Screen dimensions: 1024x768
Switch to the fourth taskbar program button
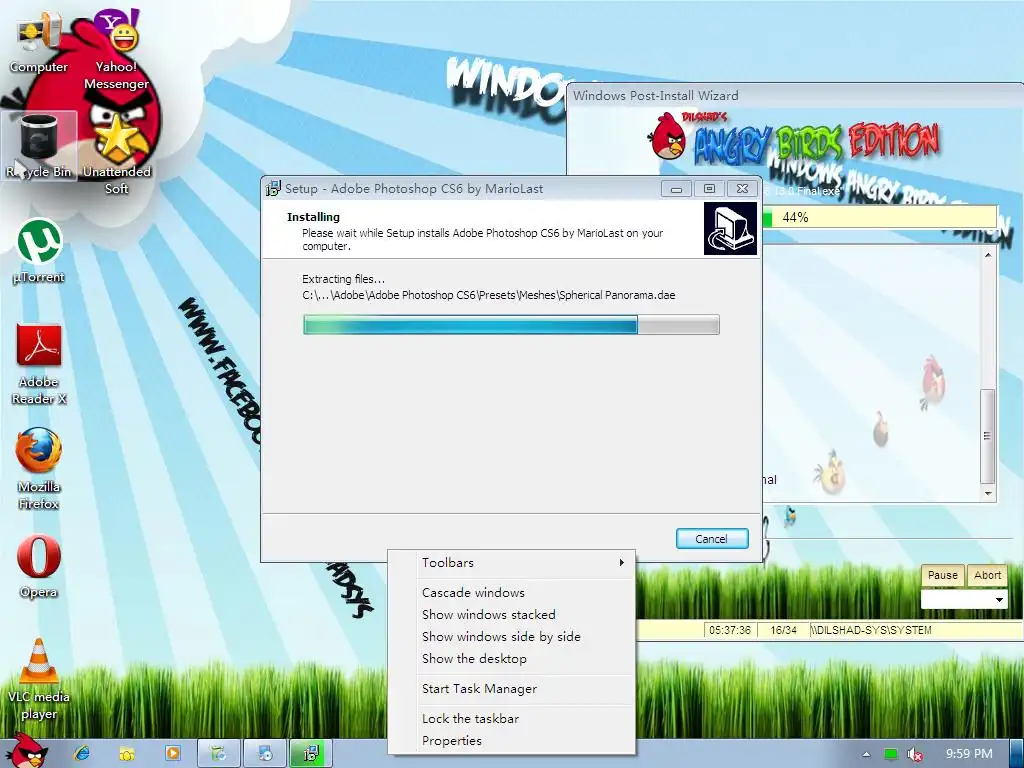pos(219,754)
